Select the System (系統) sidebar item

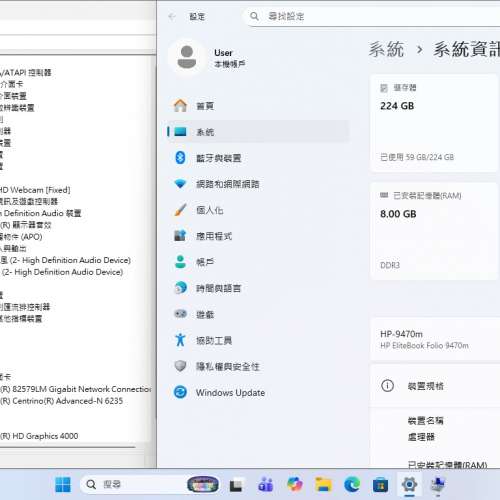point(258,132)
